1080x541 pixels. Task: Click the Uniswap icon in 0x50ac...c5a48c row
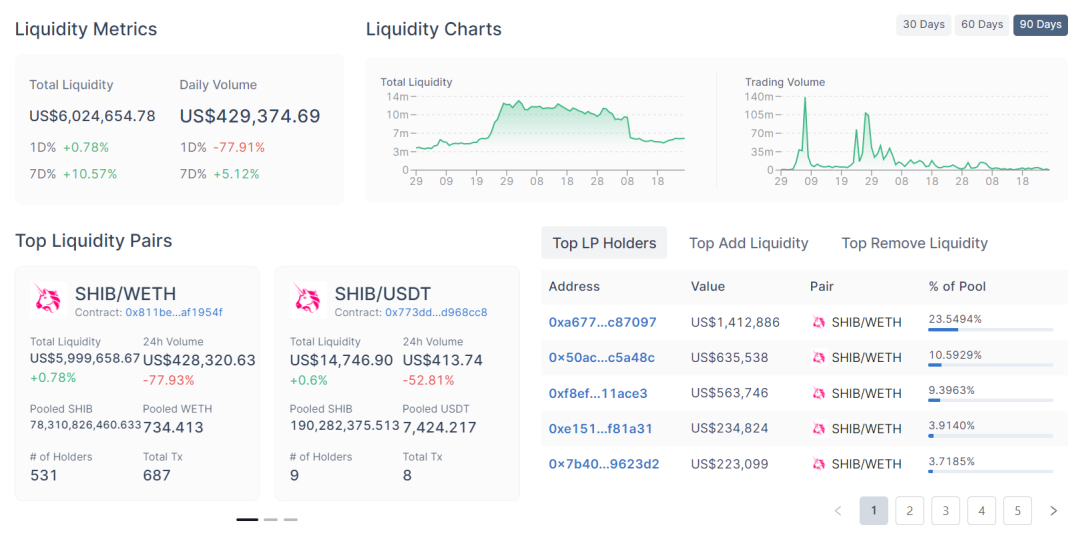(x=818, y=358)
